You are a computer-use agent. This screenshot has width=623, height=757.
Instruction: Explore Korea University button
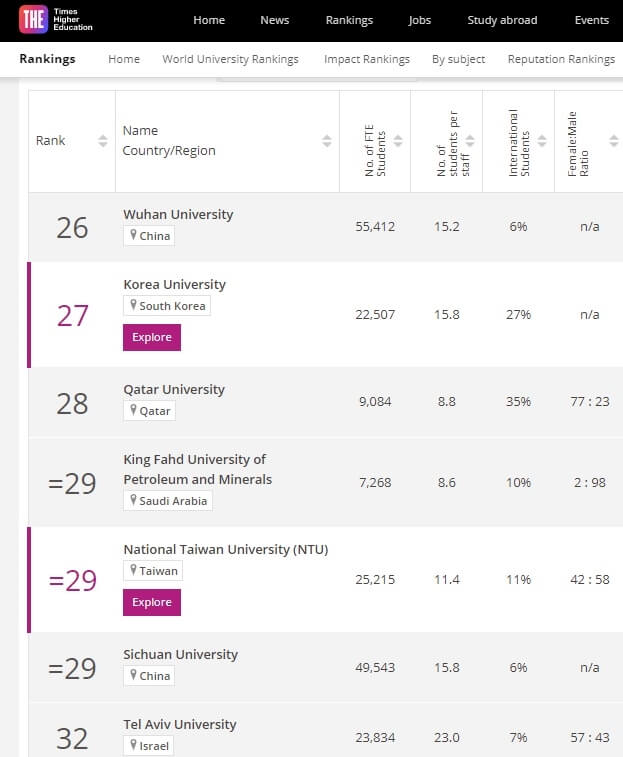(152, 337)
